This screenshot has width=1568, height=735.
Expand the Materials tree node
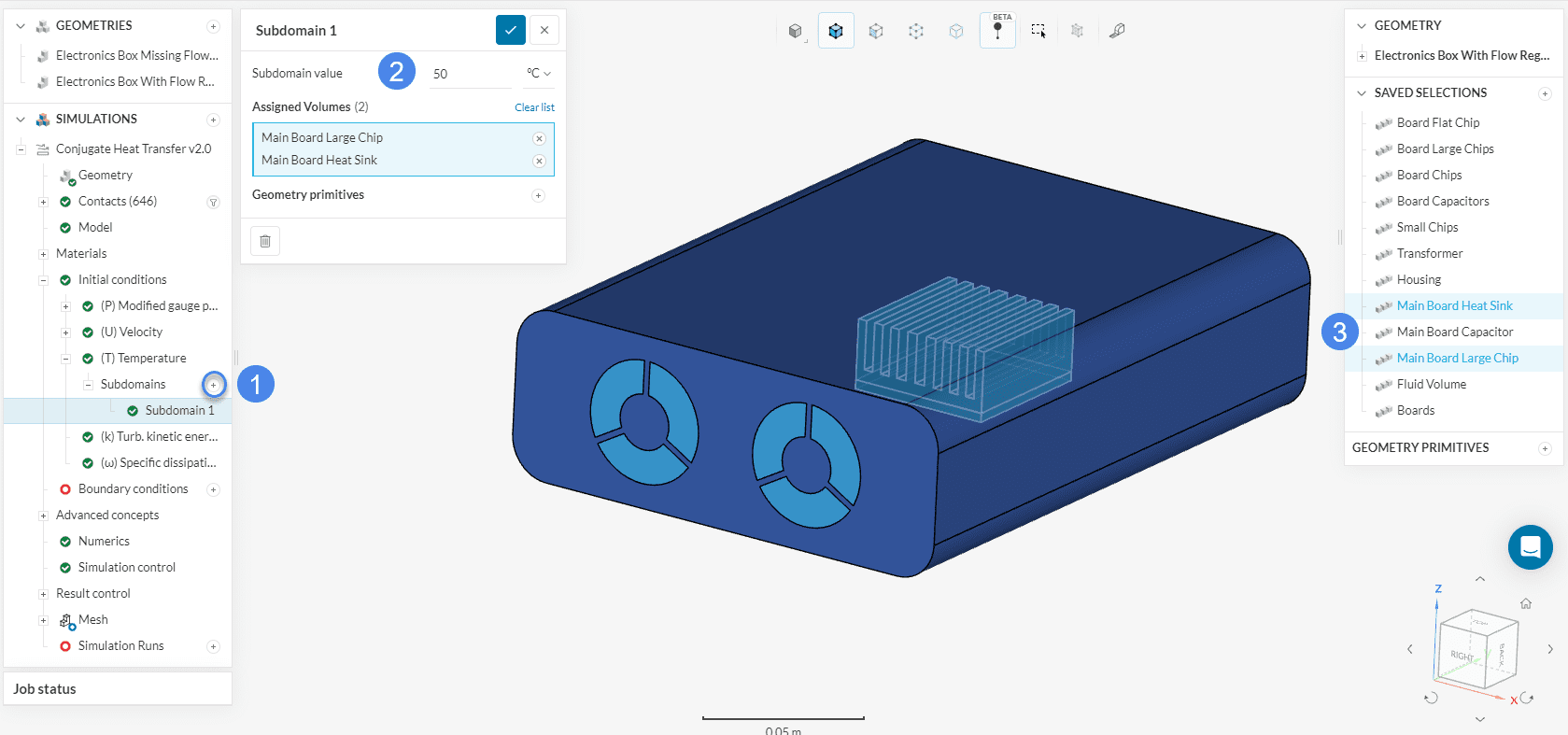coord(43,254)
